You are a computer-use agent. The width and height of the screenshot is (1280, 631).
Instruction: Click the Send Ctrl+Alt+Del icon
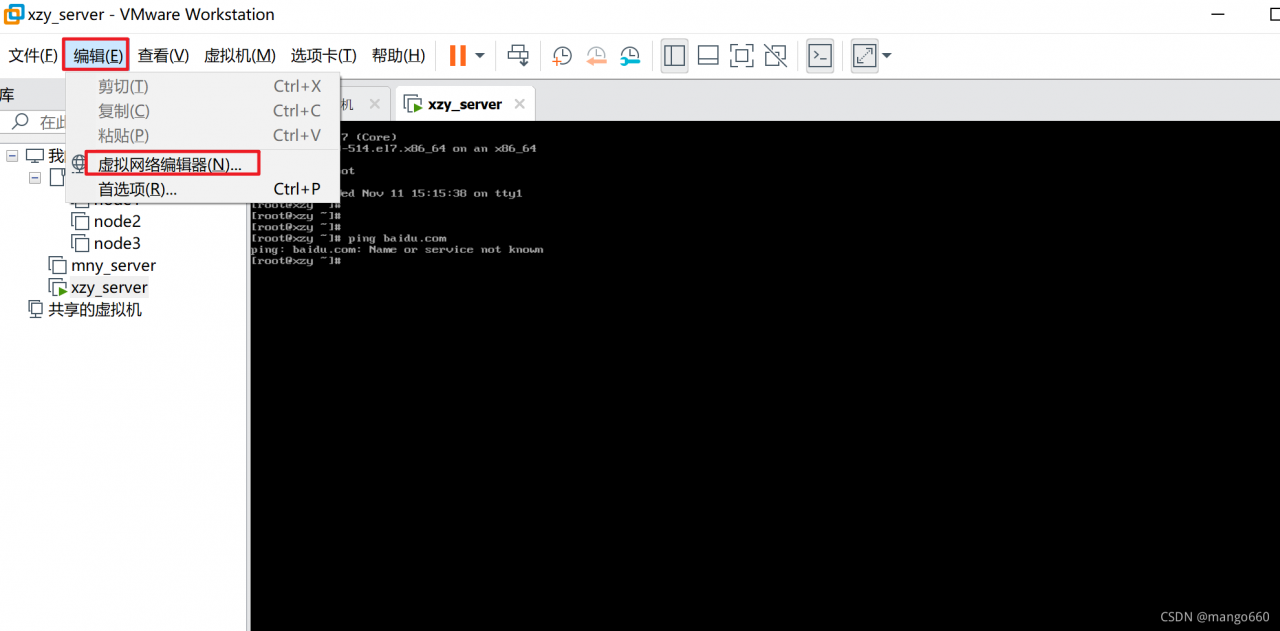pos(518,56)
